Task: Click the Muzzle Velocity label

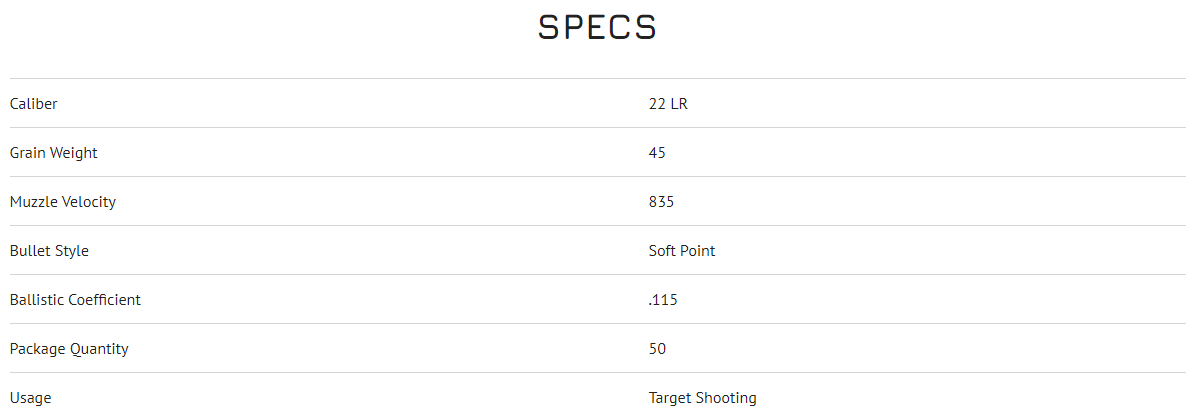Action: (62, 202)
